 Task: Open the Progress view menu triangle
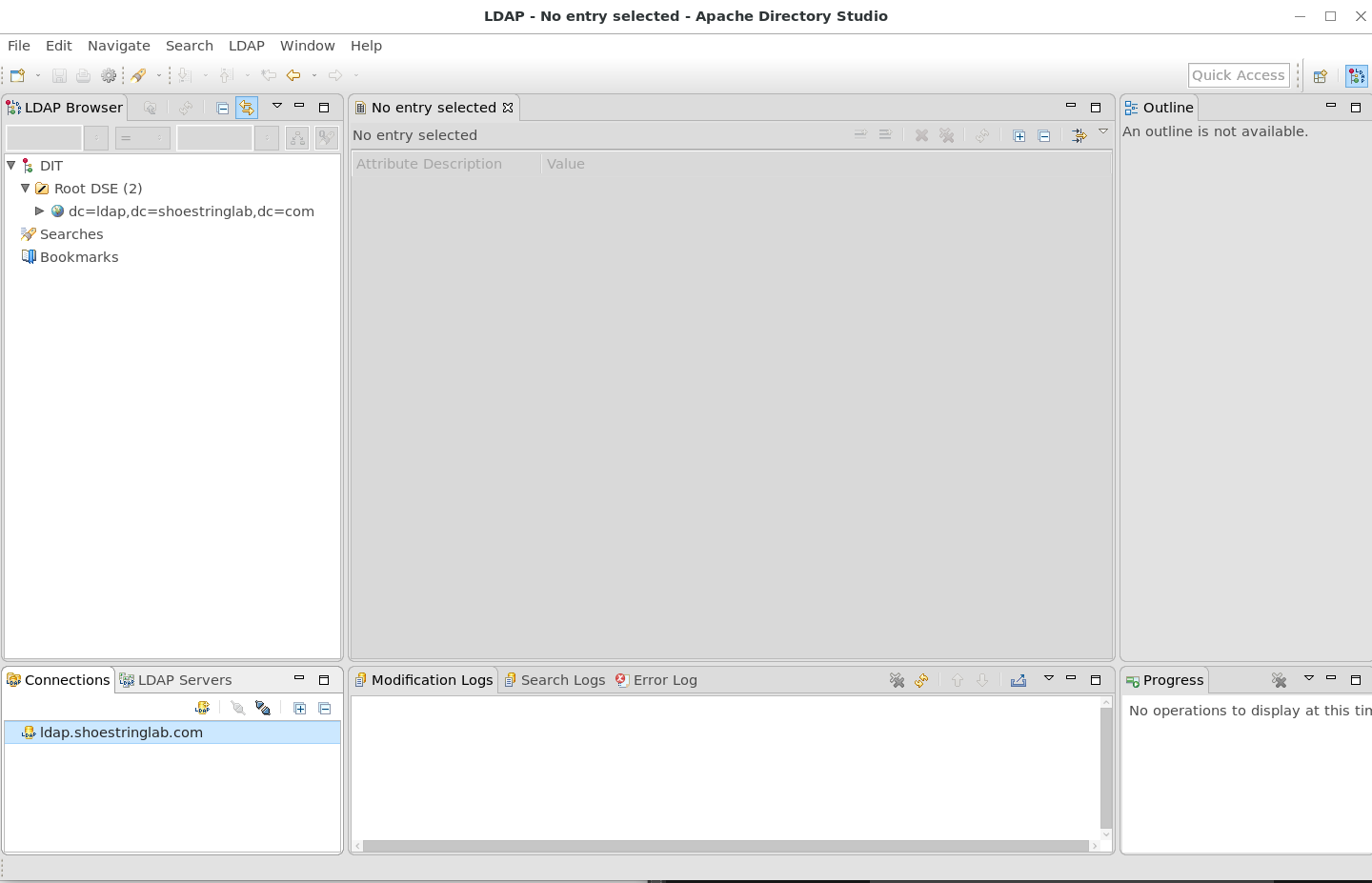[x=1309, y=678]
